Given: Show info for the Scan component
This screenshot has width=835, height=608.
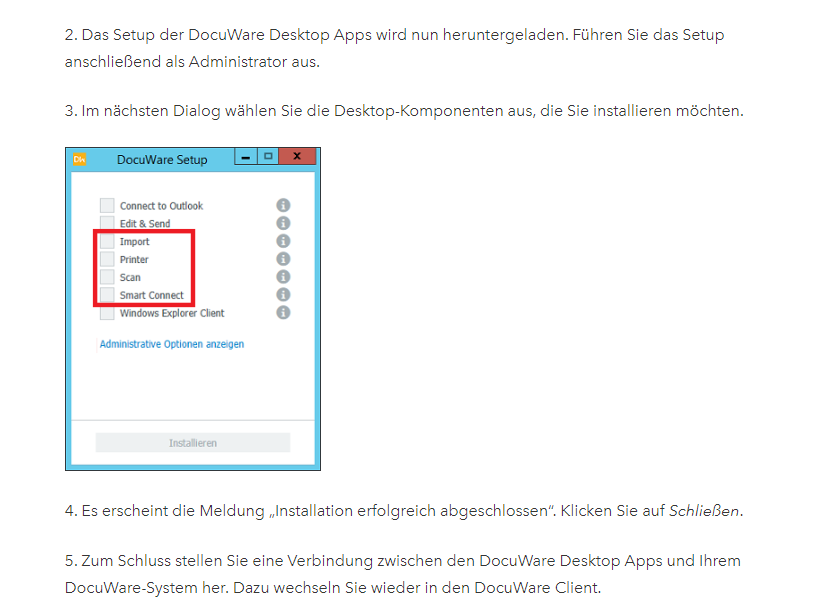Looking at the screenshot, I should [283, 277].
